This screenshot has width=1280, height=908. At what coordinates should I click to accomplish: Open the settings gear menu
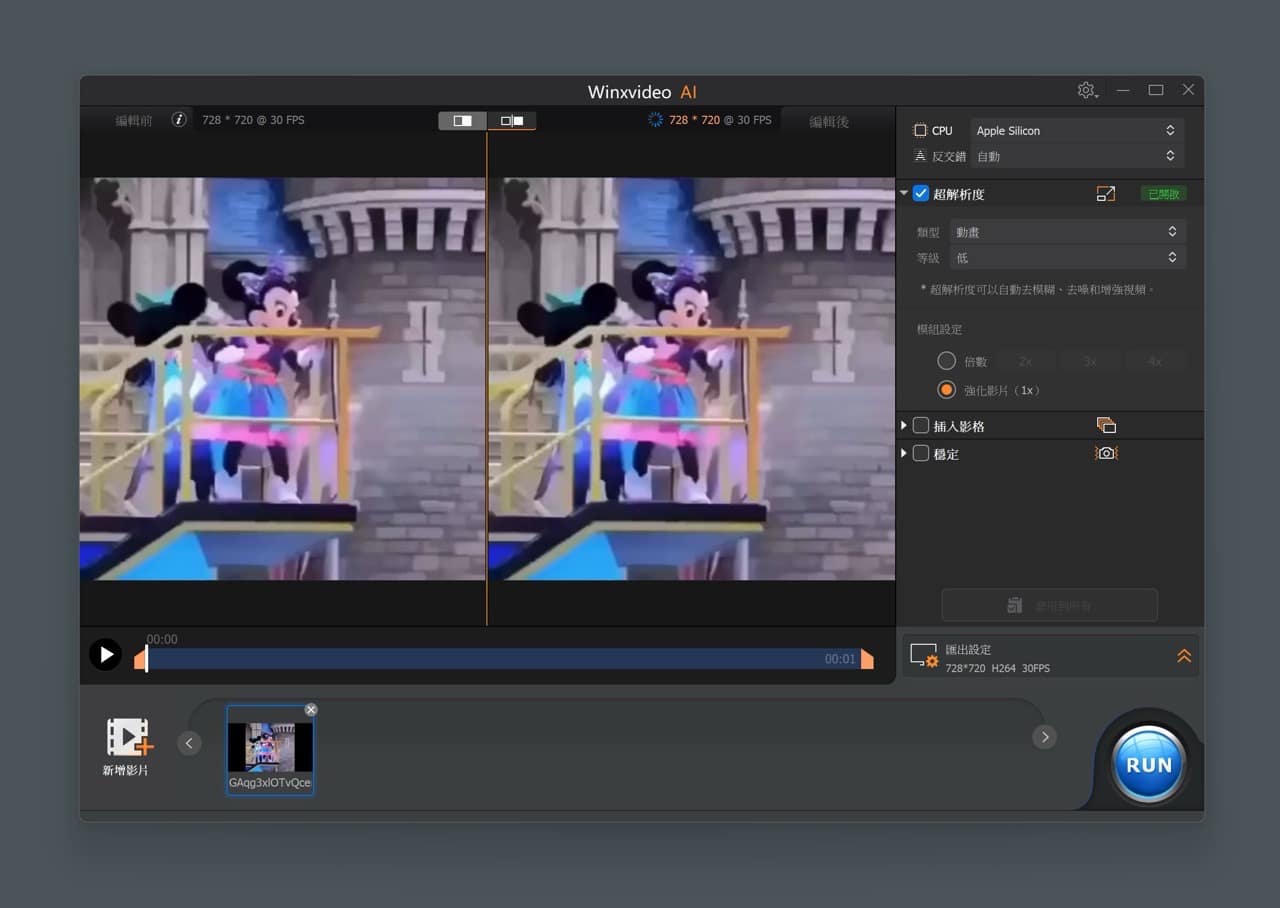[x=1087, y=90]
